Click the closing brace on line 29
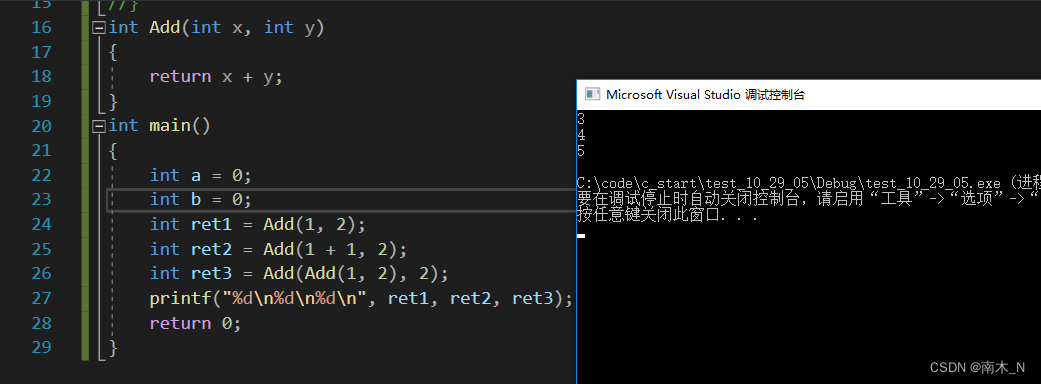This screenshot has height=384, width=1041. point(113,348)
